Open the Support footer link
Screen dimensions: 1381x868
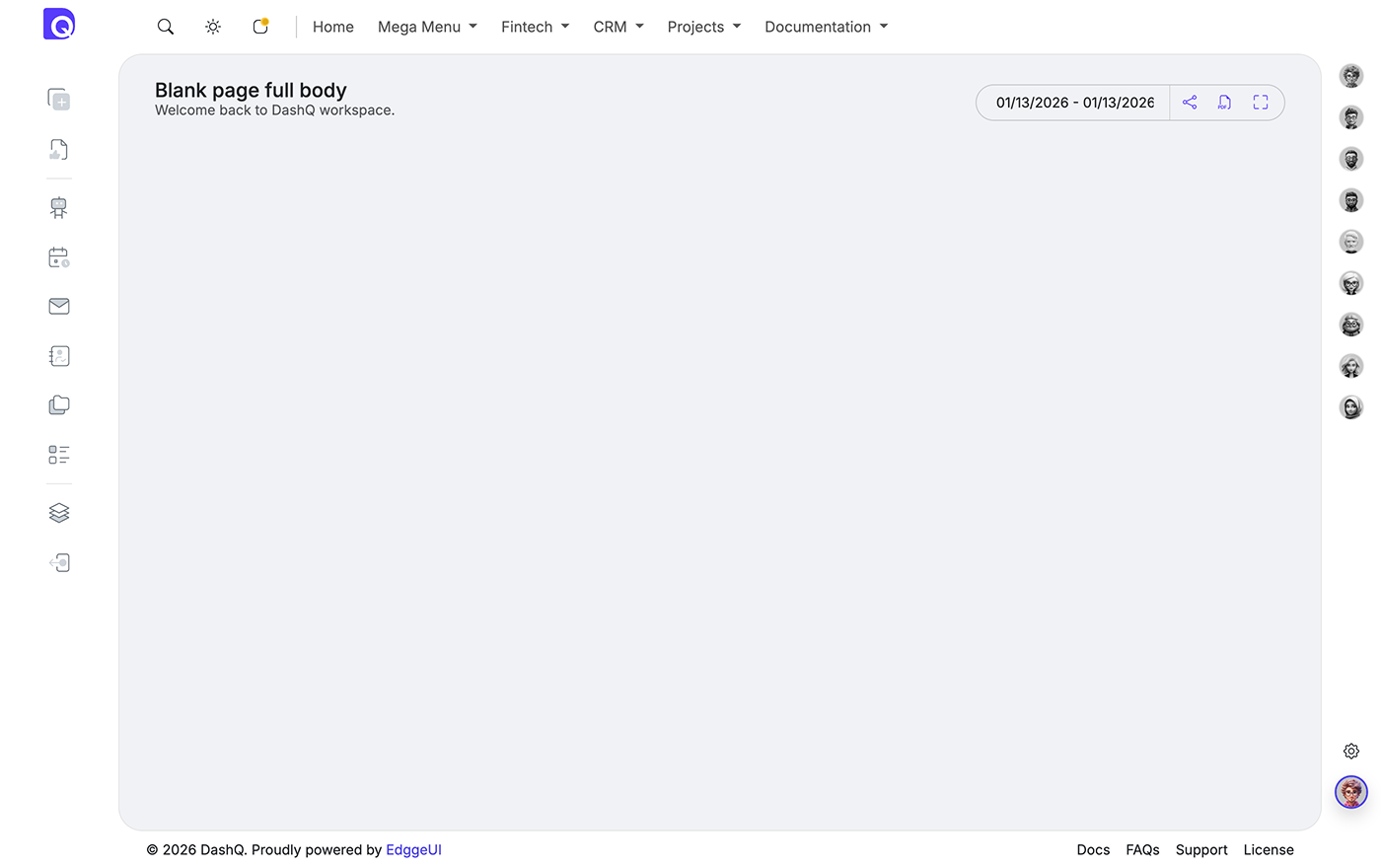pyautogui.click(x=1201, y=850)
